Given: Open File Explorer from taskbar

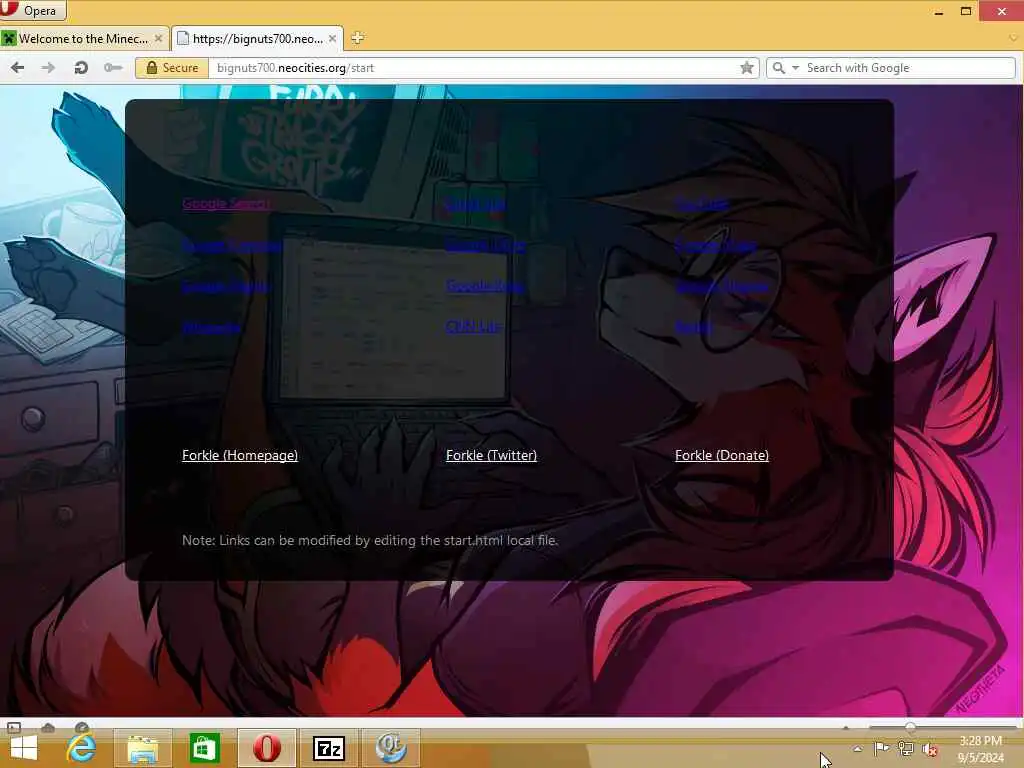Looking at the screenshot, I should coord(142,748).
